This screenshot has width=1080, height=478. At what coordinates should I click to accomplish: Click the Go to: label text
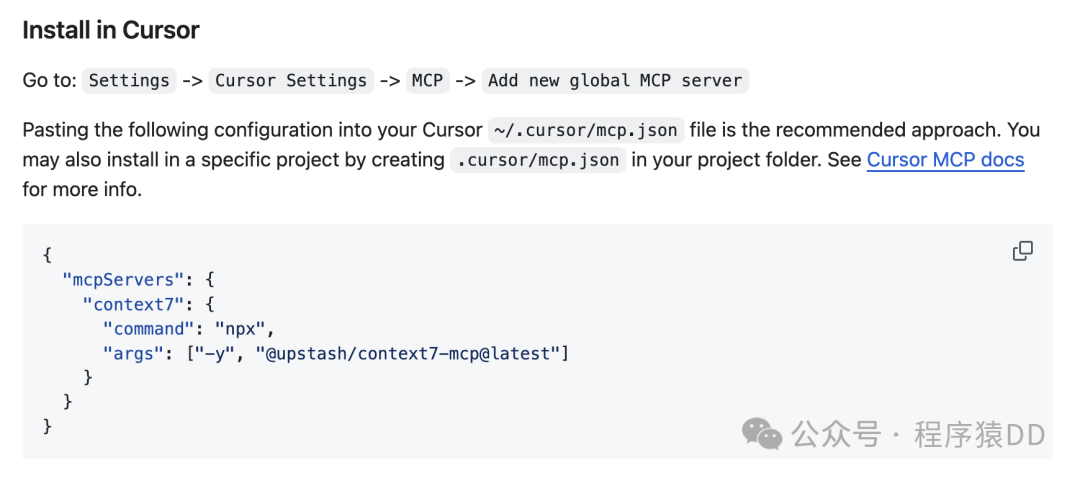click(49, 81)
